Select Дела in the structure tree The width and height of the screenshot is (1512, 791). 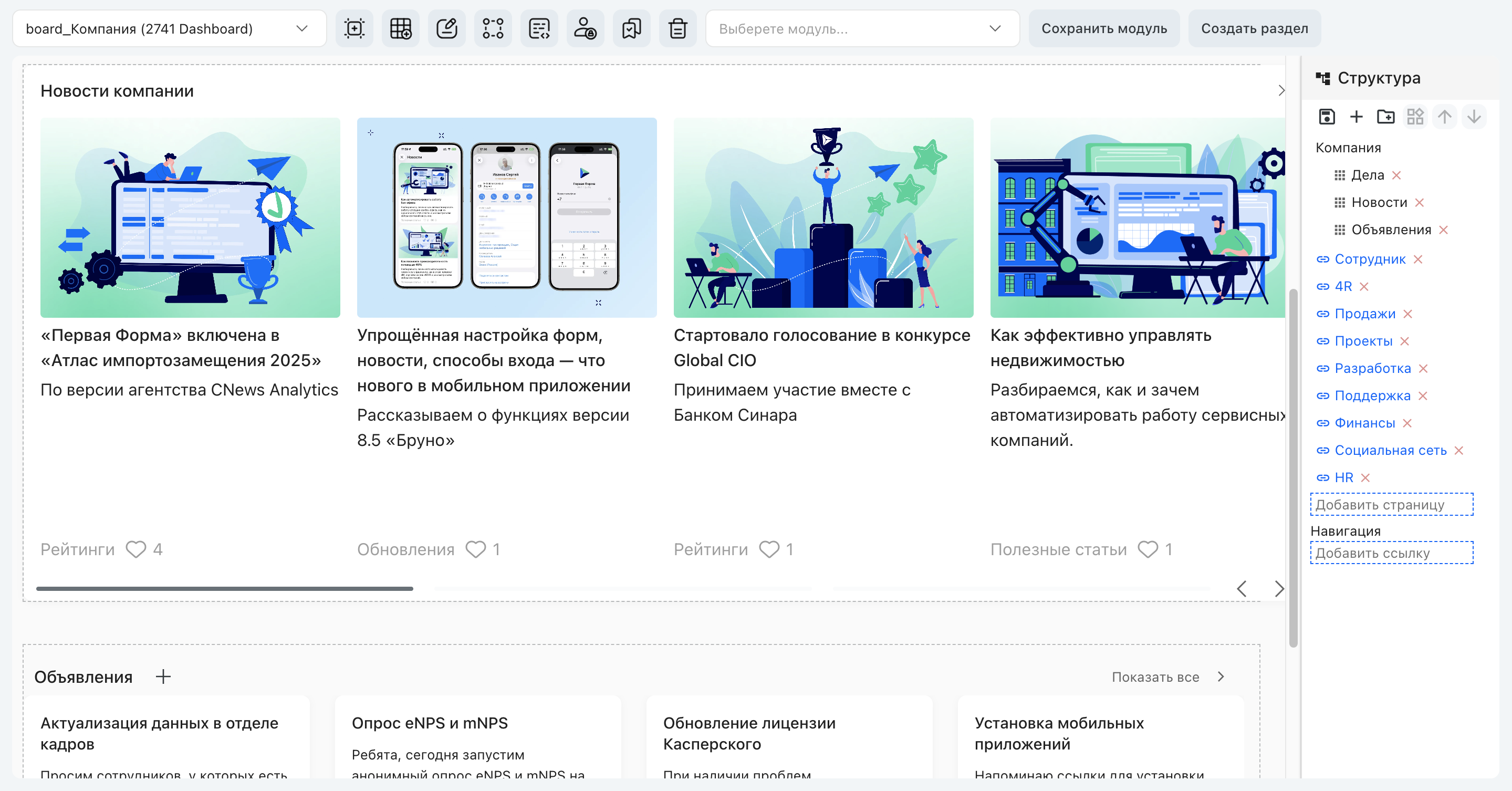tap(1368, 175)
